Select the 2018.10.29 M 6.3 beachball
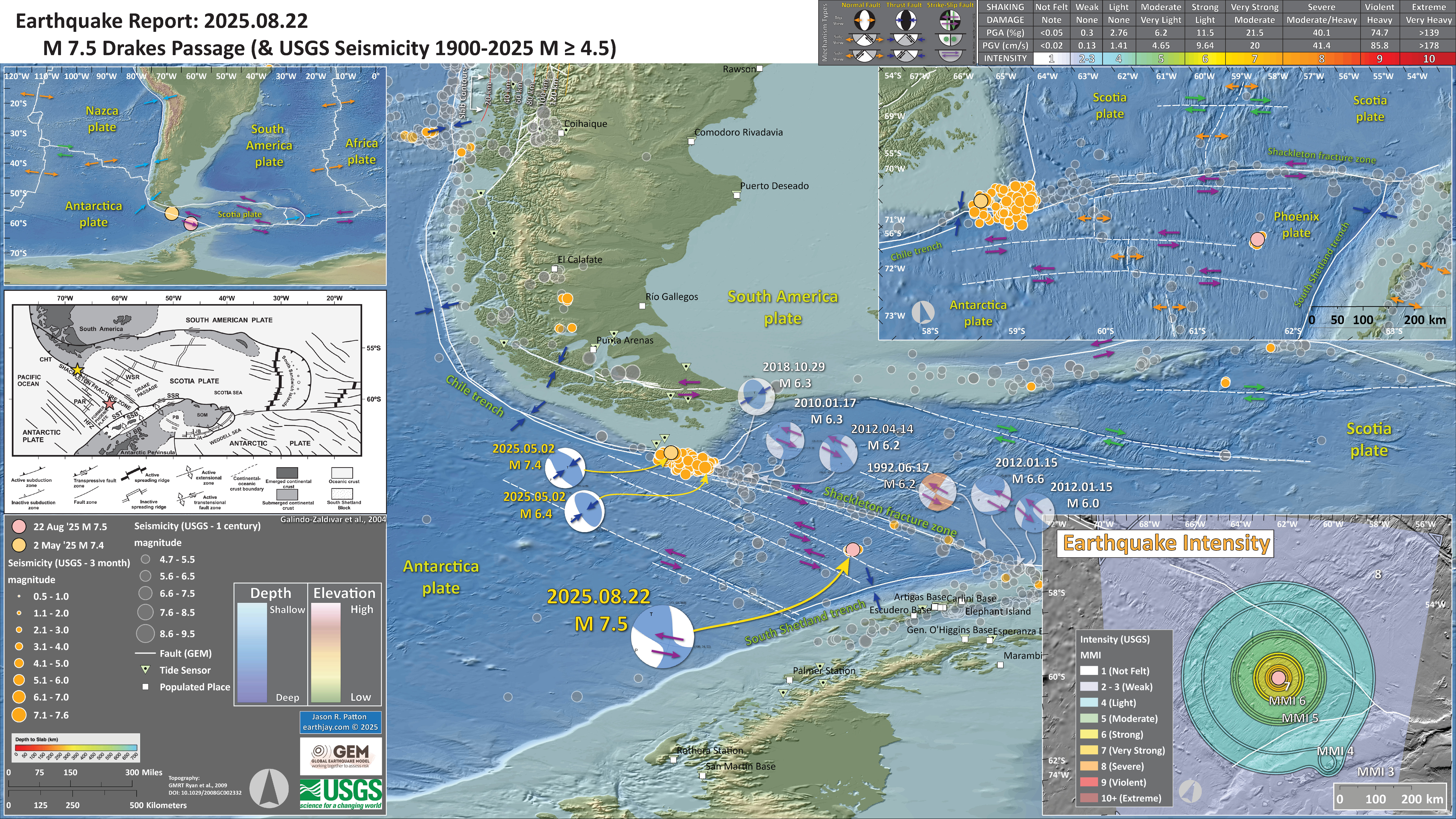The height and width of the screenshot is (819, 1456). 756,397
